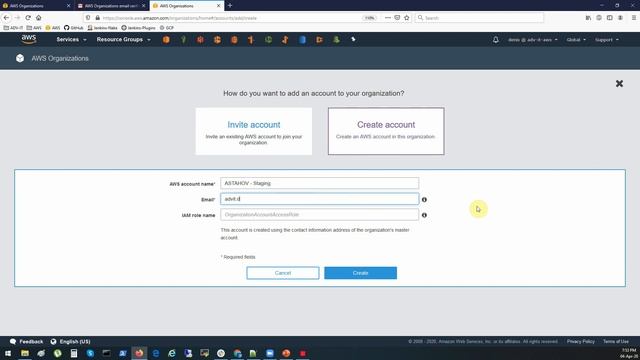Open a new browser tab with plus
640x360 pixels.
pyautogui.click(x=230, y=6)
